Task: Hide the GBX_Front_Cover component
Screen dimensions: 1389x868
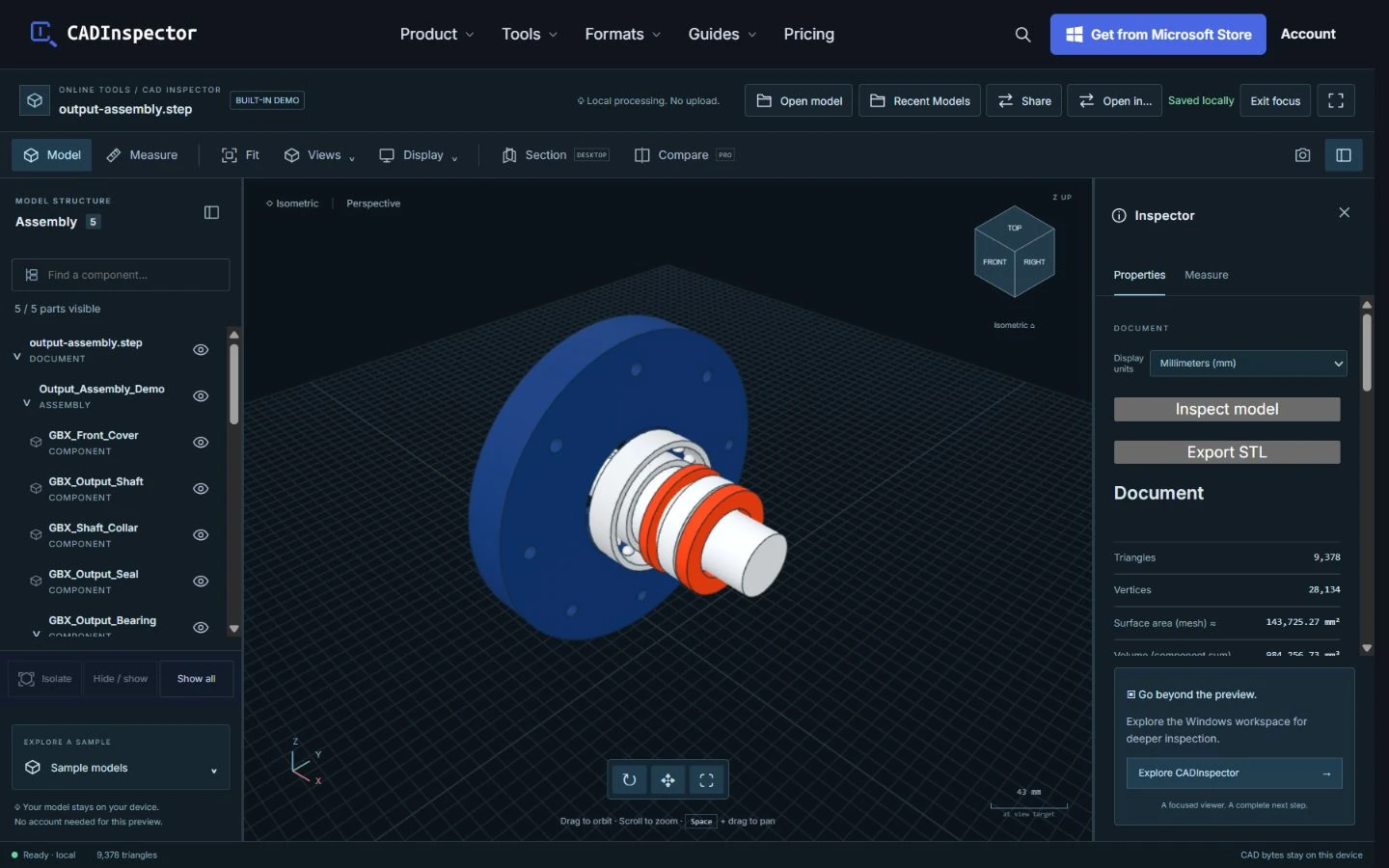Action: (201, 443)
